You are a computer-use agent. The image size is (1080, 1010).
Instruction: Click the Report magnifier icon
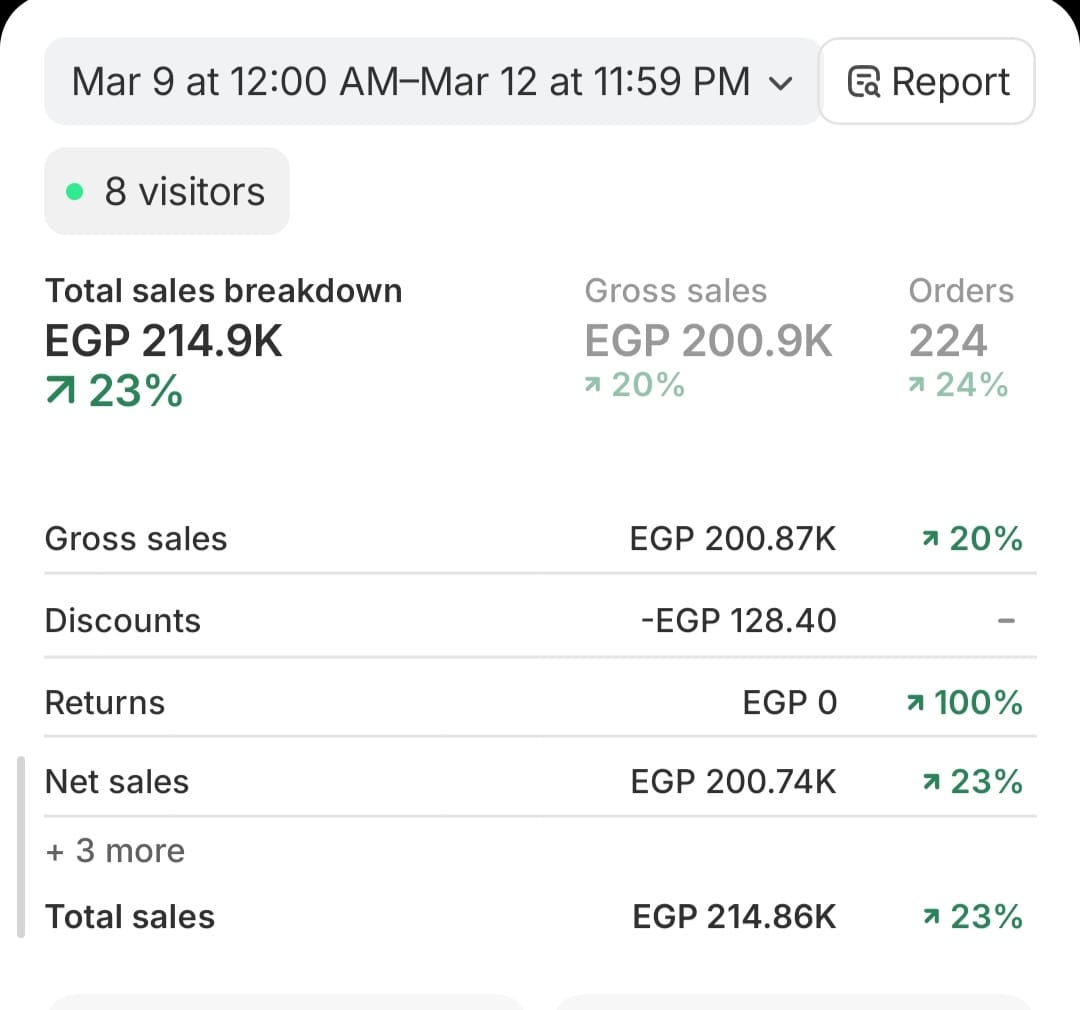coord(863,83)
